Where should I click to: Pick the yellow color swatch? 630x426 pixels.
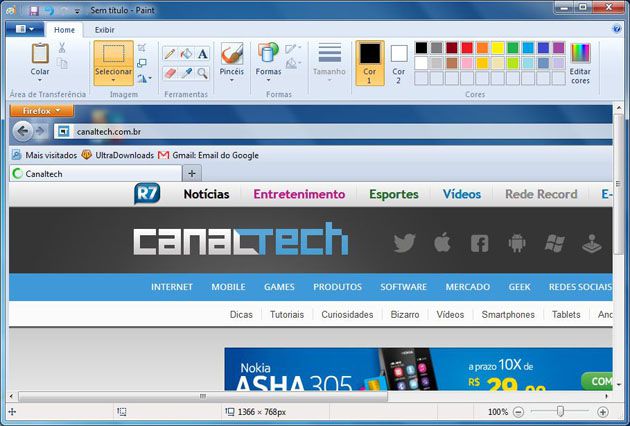click(x=497, y=48)
